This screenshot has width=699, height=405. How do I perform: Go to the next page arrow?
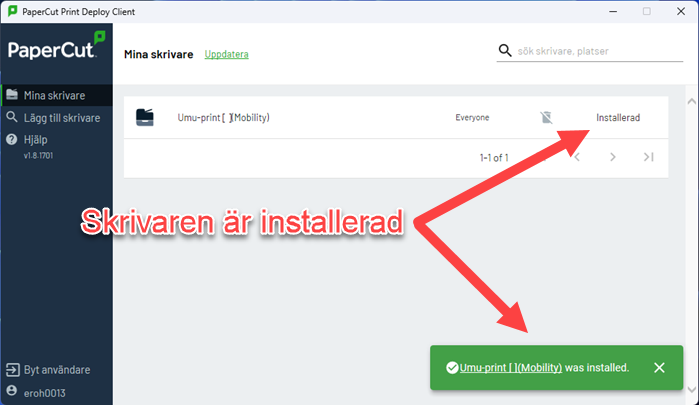tap(613, 157)
